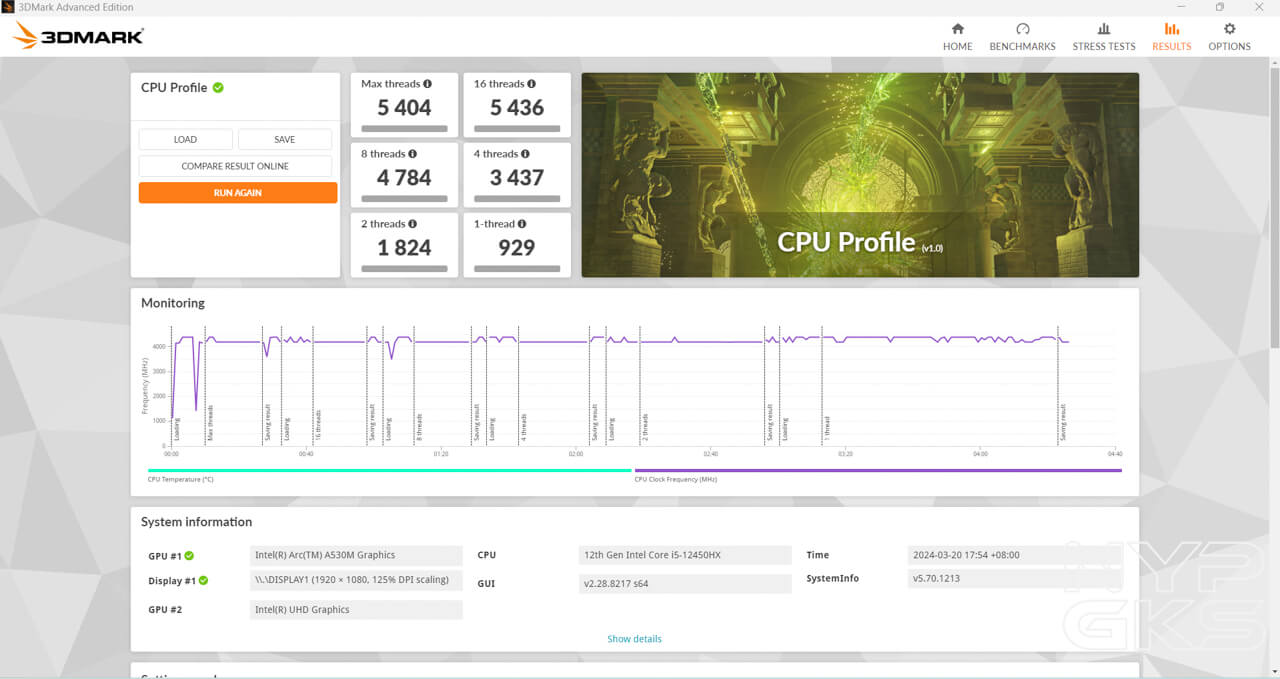1280x679 pixels.
Task: Go to Stress Tests chart icon
Action: [1103, 29]
